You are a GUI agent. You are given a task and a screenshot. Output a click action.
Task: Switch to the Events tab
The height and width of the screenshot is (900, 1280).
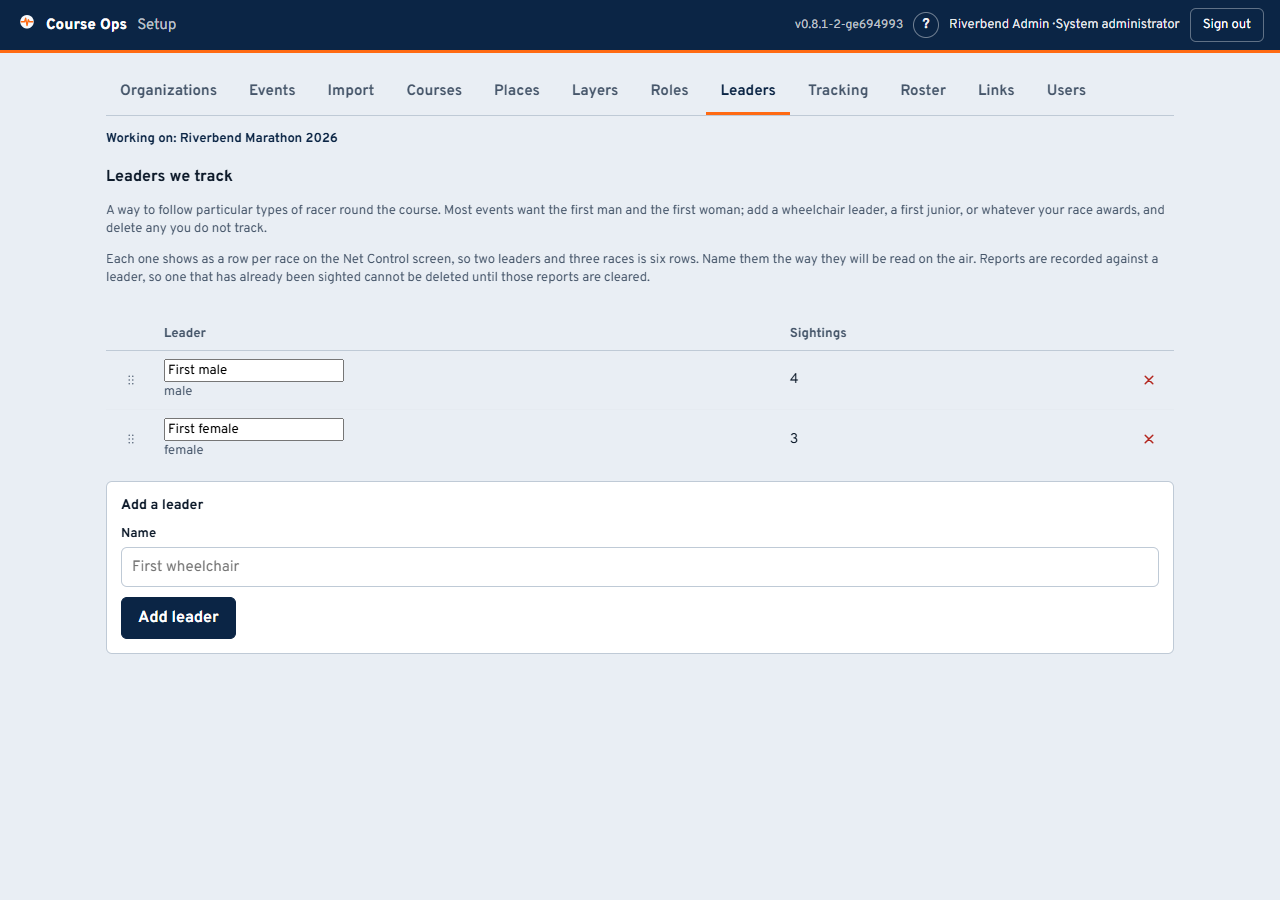click(272, 90)
